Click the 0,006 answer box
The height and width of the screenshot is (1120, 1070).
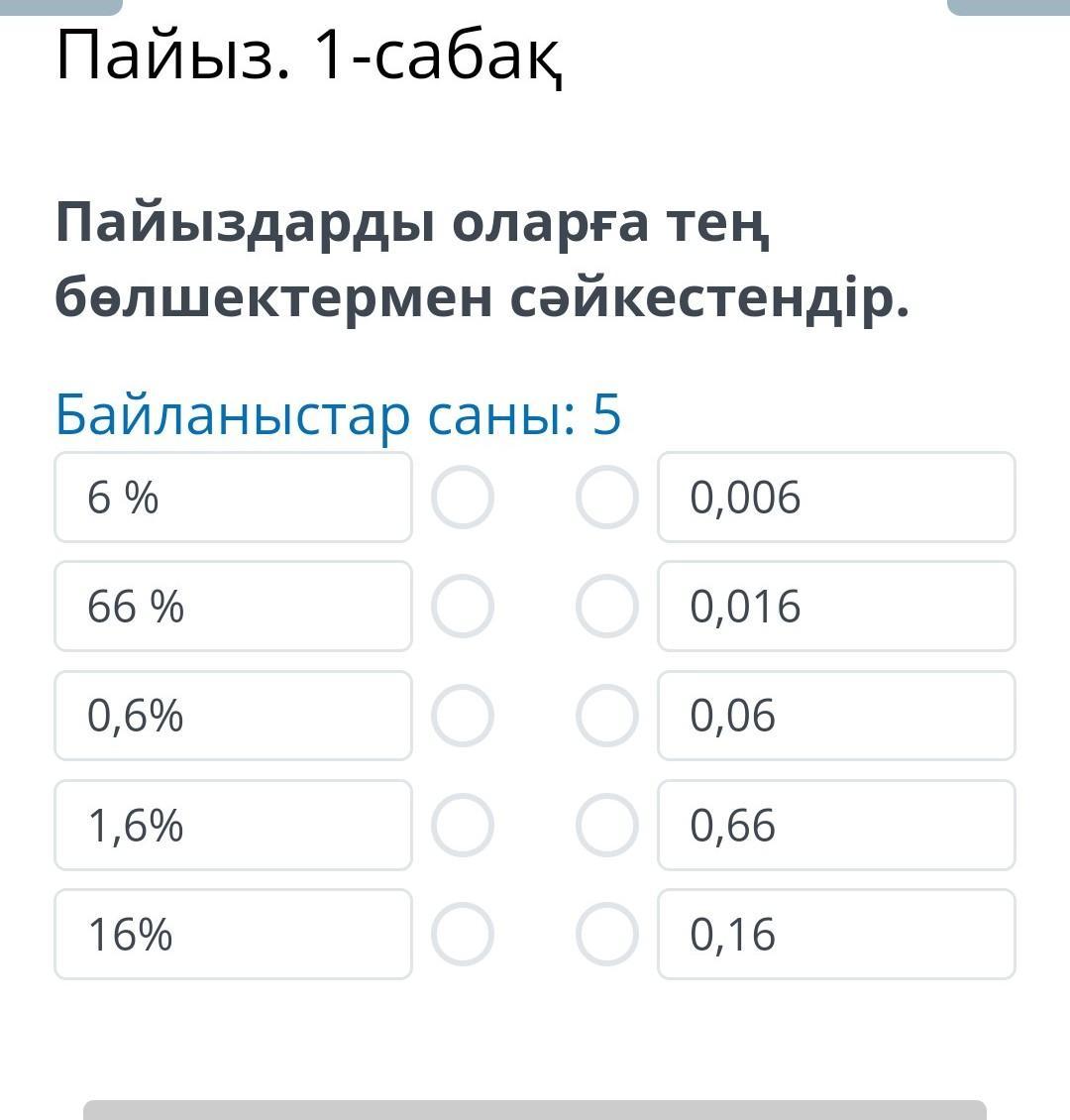click(836, 497)
